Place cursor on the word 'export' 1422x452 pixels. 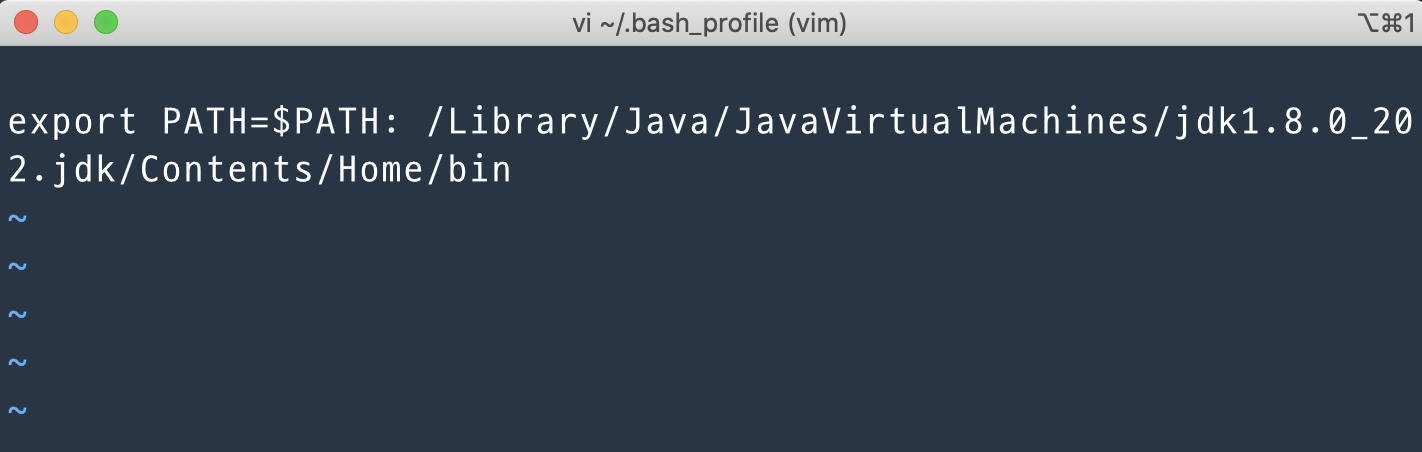click(73, 122)
